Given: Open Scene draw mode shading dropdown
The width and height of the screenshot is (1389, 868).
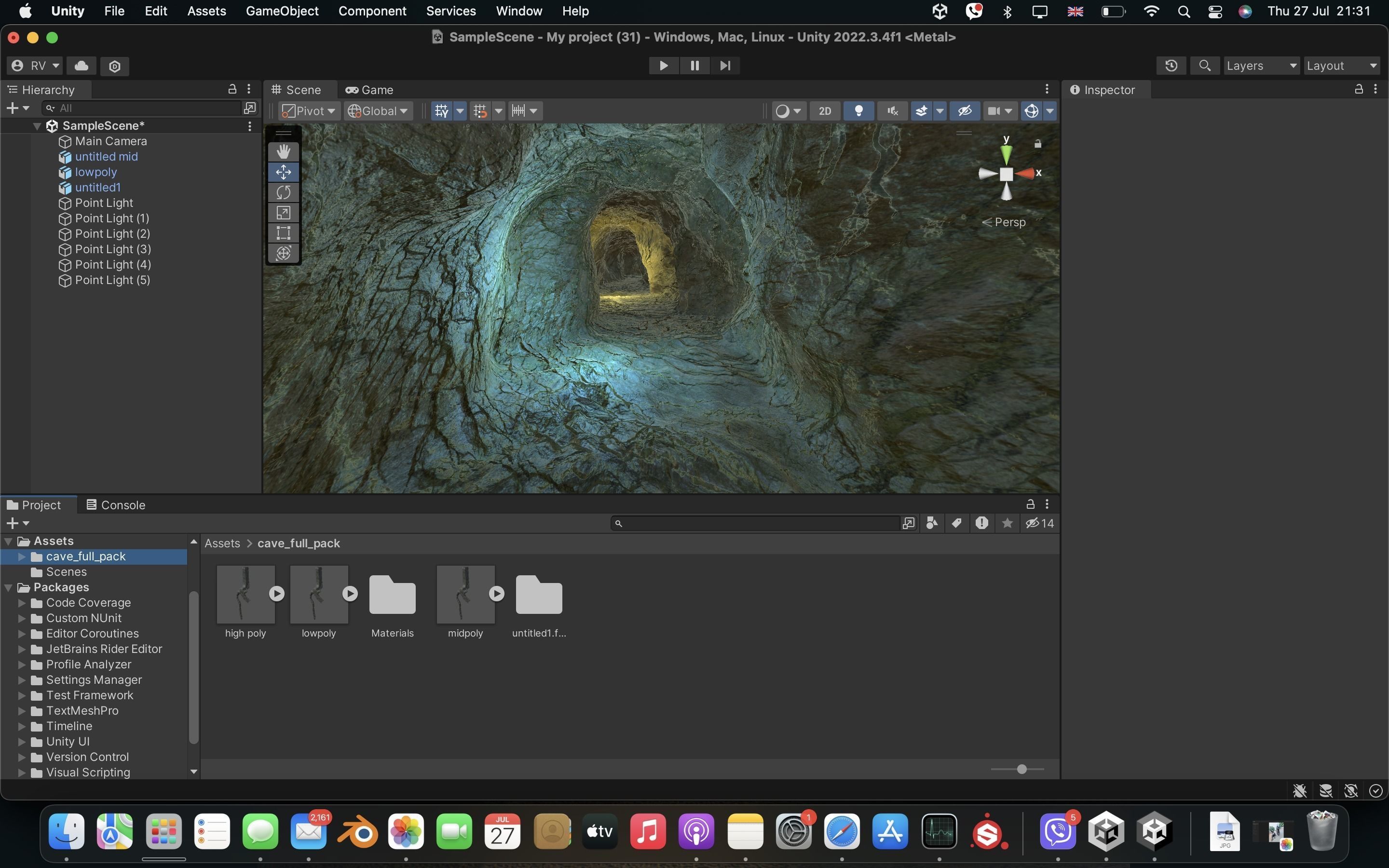Looking at the screenshot, I should (788, 111).
